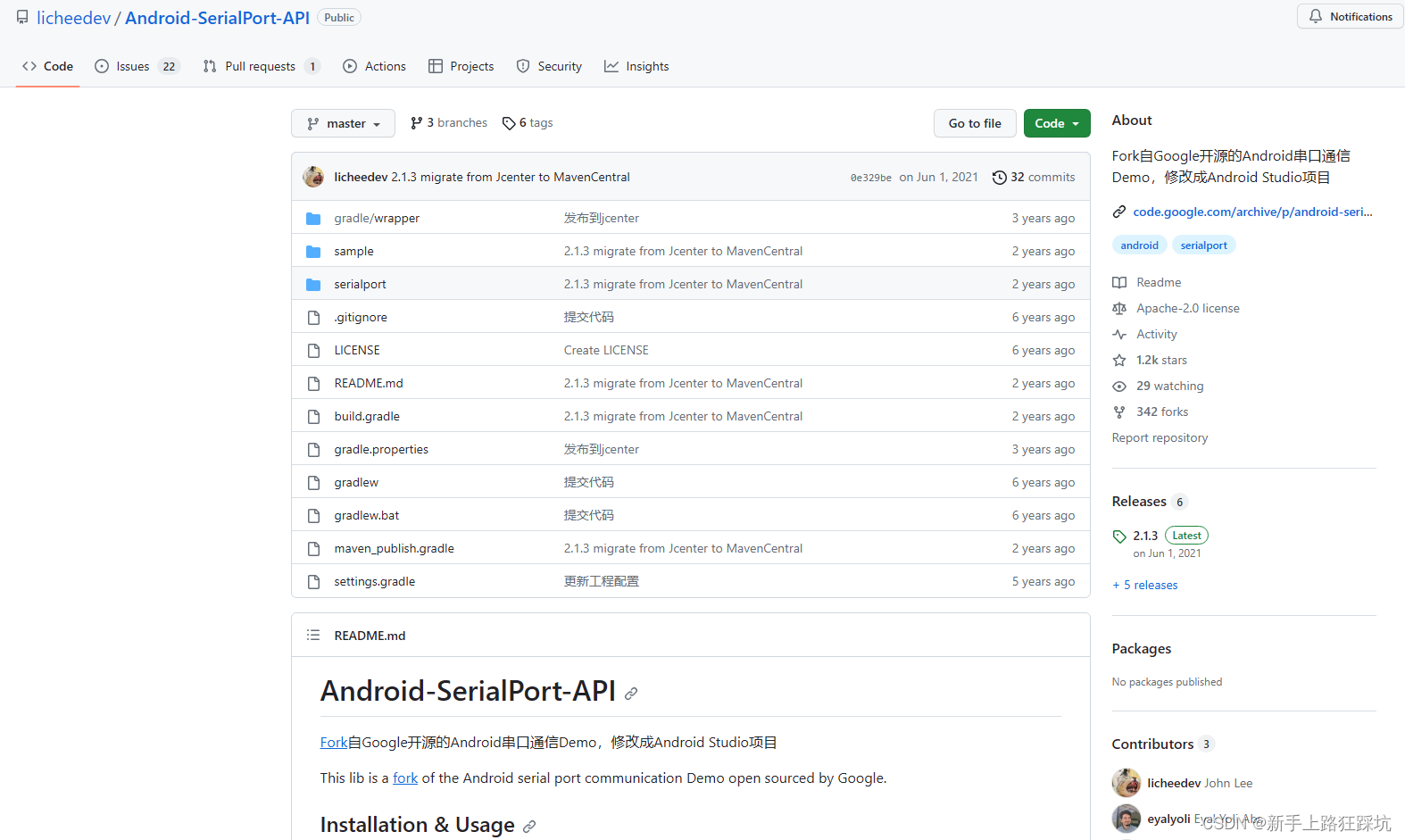Image resolution: width=1405 pixels, height=840 pixels.
Task: Switch to Pull requests tab
Action: click(261, 66)
